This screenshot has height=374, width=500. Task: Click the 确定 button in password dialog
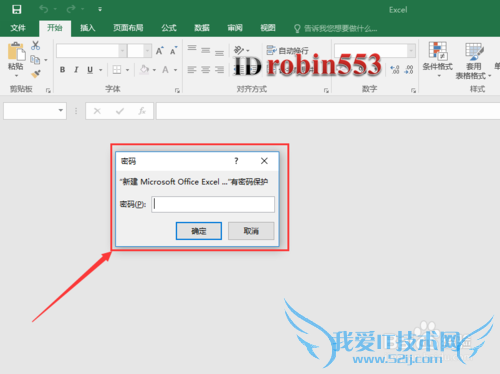coord(199,231)
